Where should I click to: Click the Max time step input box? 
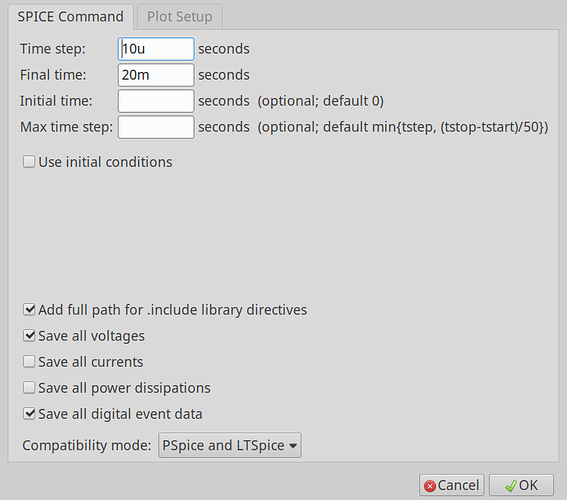click(156, 127)
